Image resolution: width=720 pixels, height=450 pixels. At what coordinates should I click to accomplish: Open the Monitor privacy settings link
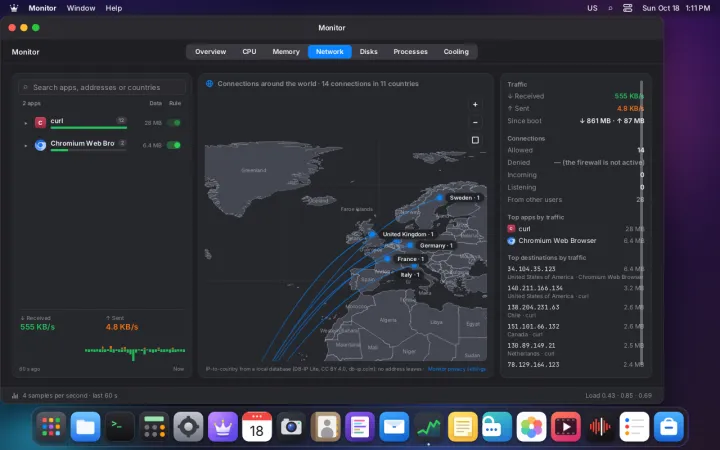click(x=456, y=369)
